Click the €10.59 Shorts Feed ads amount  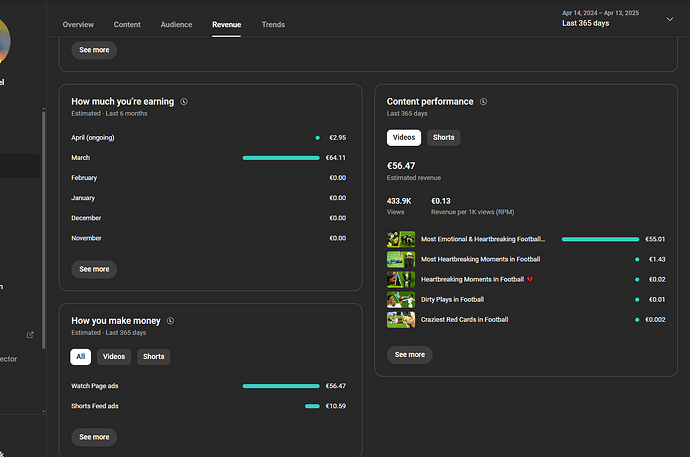(336, 406)
